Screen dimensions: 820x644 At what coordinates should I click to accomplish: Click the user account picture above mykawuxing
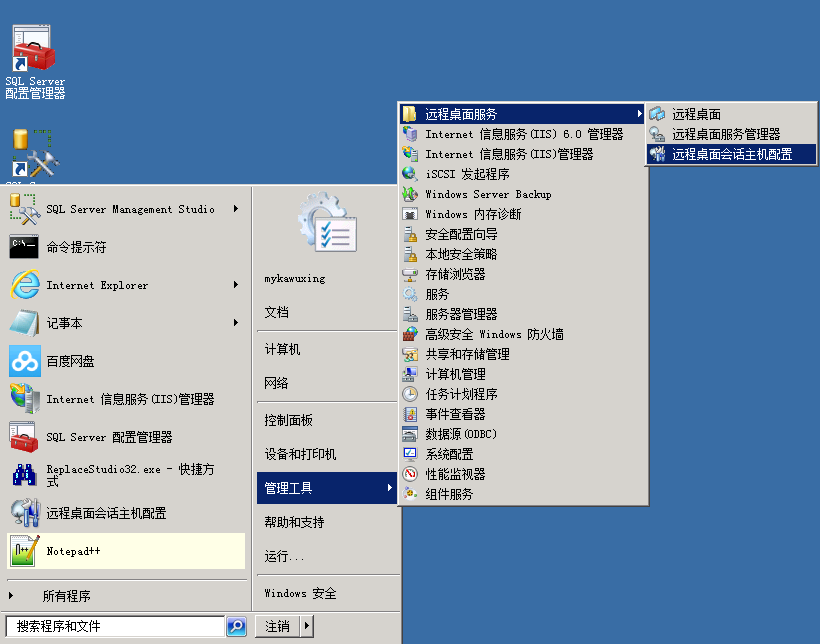[x=328, y=222]
